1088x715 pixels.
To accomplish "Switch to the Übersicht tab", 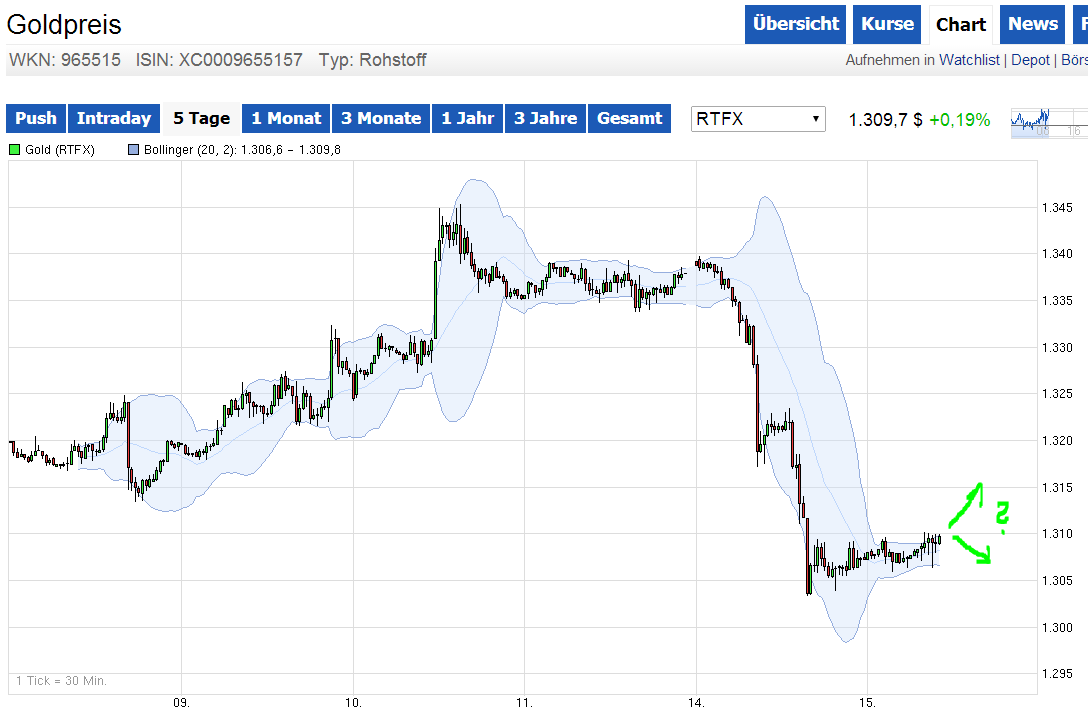I will click(x=795, y=24).
